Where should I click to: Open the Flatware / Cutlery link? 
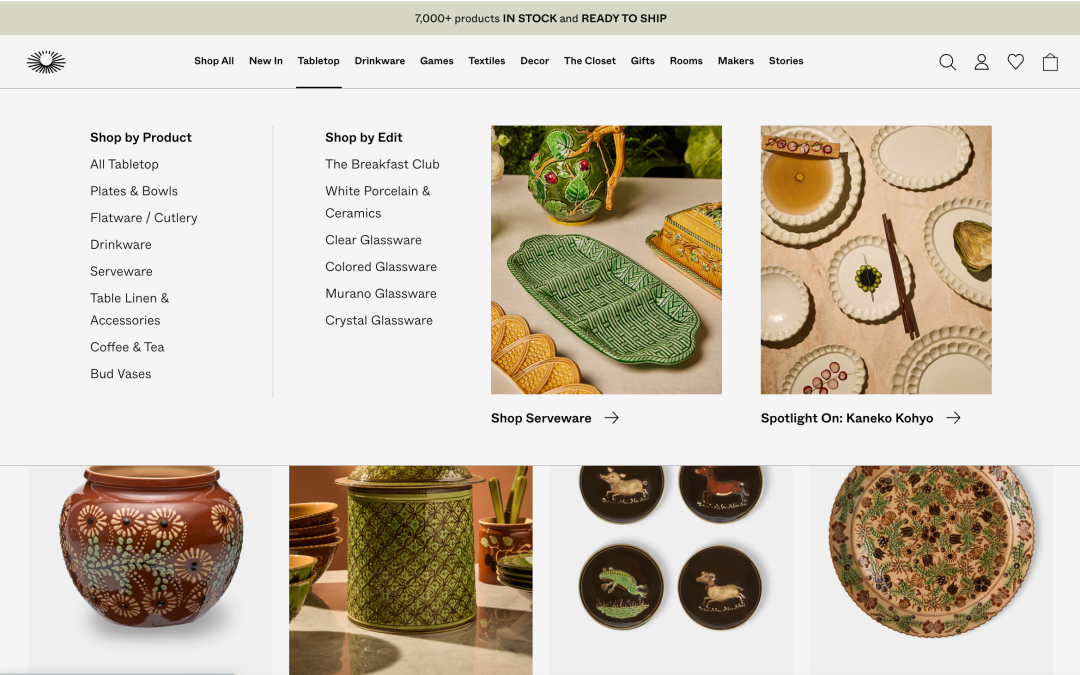(143, 218)
